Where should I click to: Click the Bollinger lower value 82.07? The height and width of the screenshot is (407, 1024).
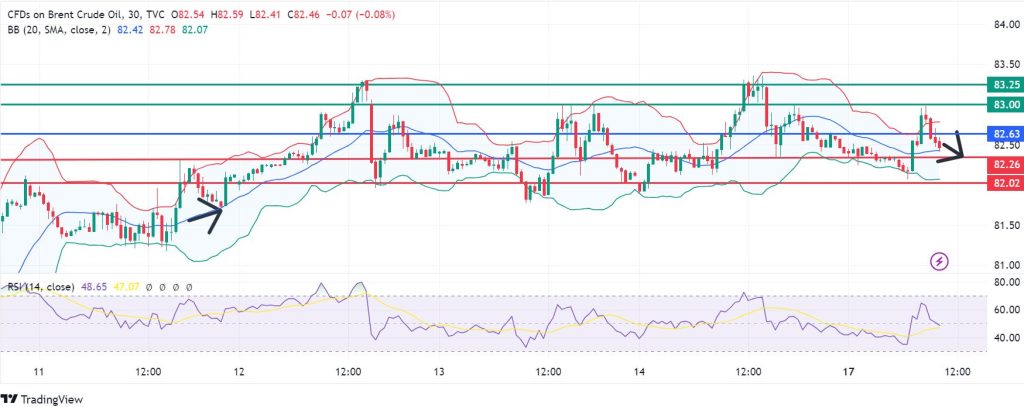coord(195,29)
